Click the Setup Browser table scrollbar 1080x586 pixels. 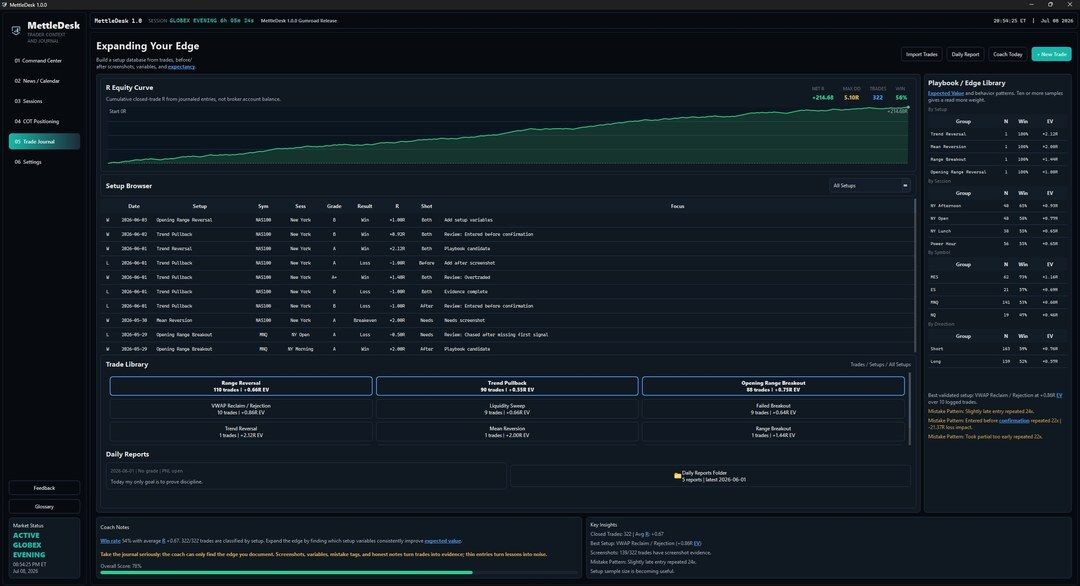click(x=915, y=275)
